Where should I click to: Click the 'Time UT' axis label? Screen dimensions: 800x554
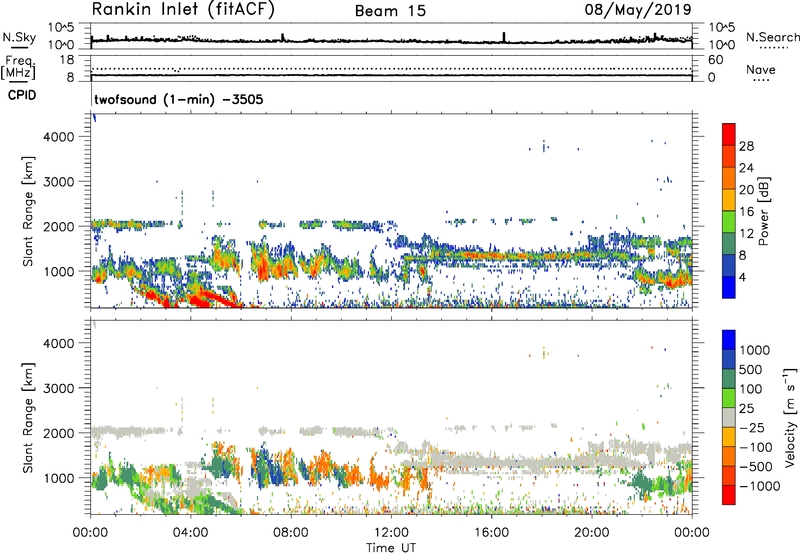pyautogui.click(x=391, y=548)
